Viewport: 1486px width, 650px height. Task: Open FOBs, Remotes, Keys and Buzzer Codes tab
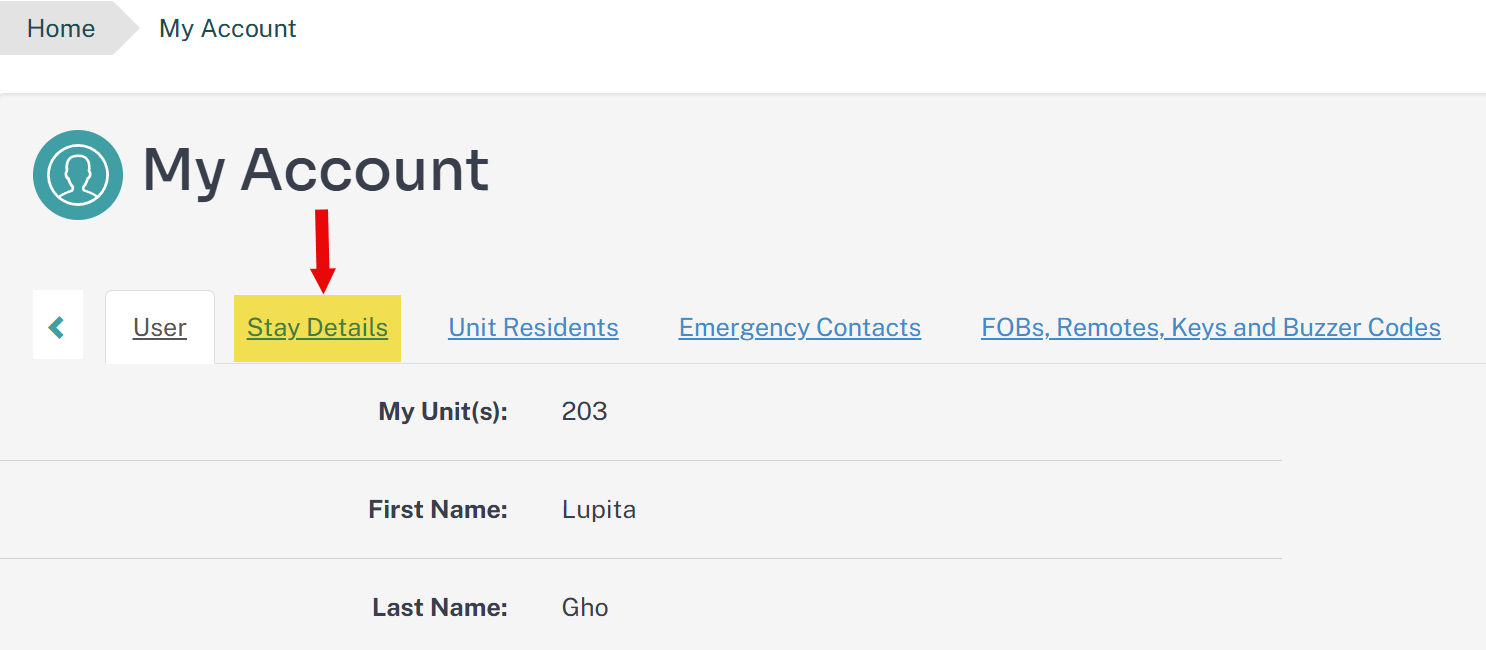[1211, 327]
